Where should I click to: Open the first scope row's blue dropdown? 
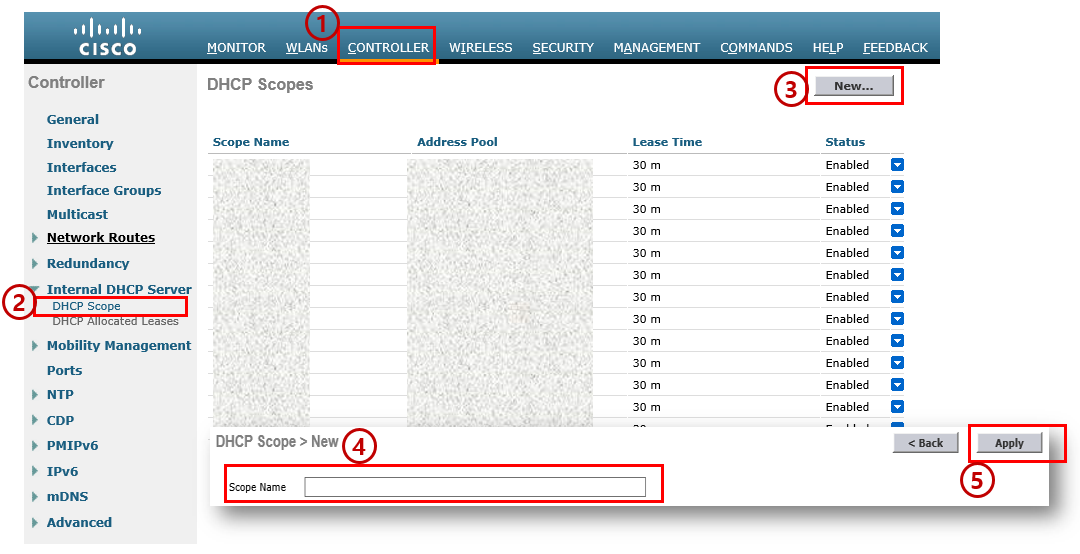(897, 165)
